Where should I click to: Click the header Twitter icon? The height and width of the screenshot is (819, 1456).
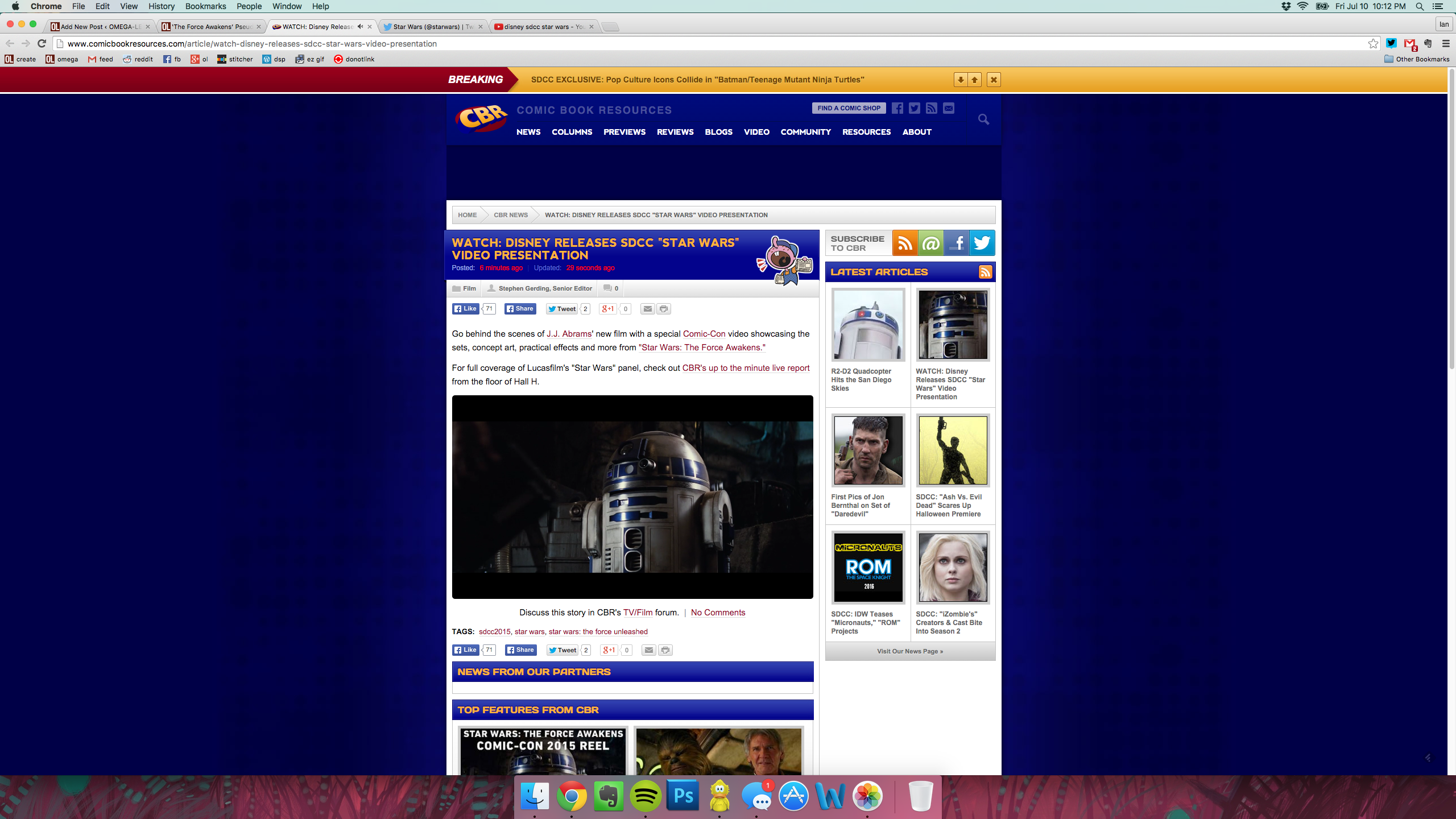915,108
